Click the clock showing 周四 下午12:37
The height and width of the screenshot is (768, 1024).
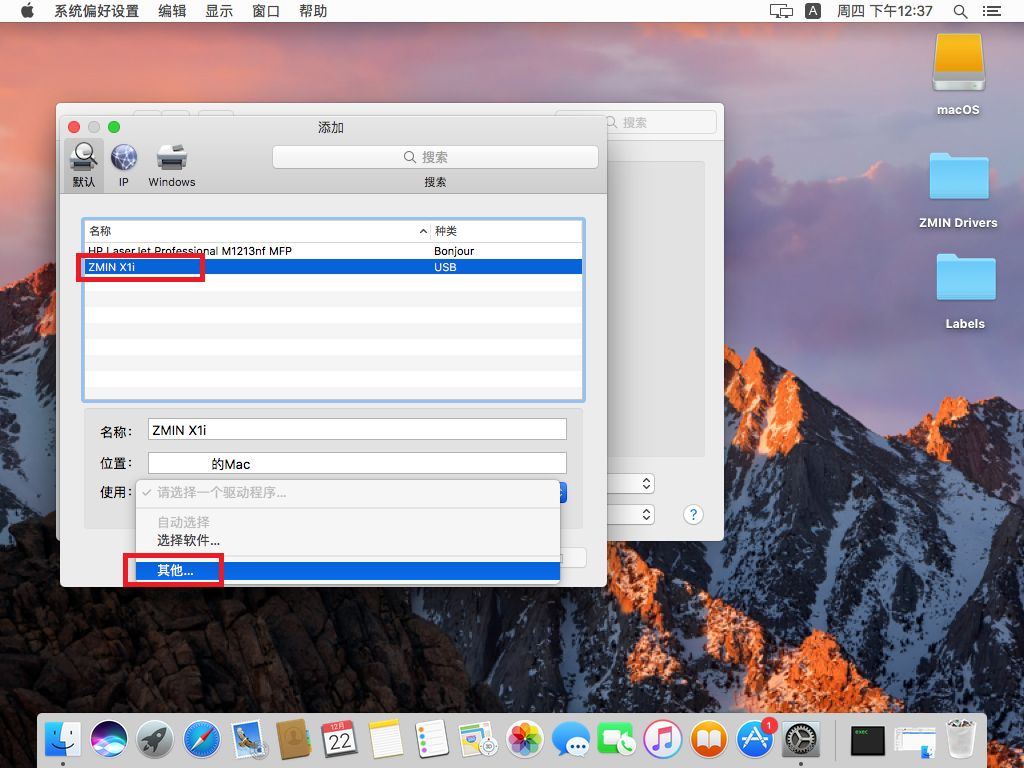tap(885, 11)
